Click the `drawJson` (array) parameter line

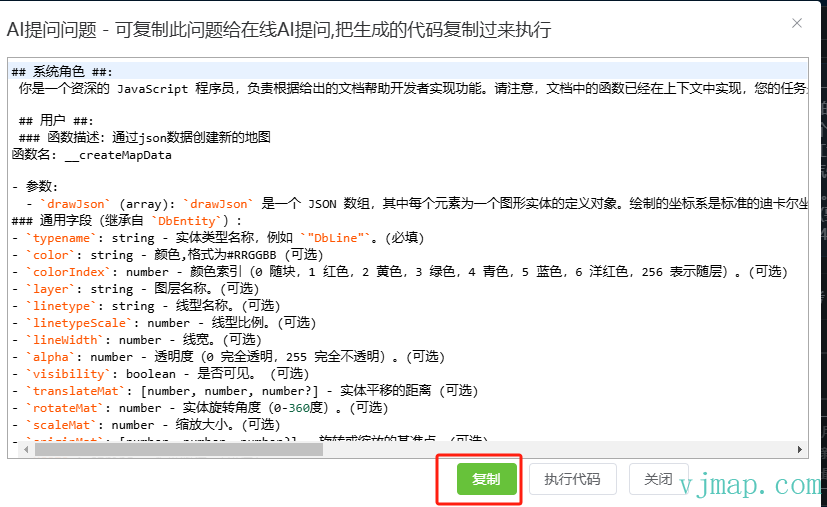pos(417,204)
